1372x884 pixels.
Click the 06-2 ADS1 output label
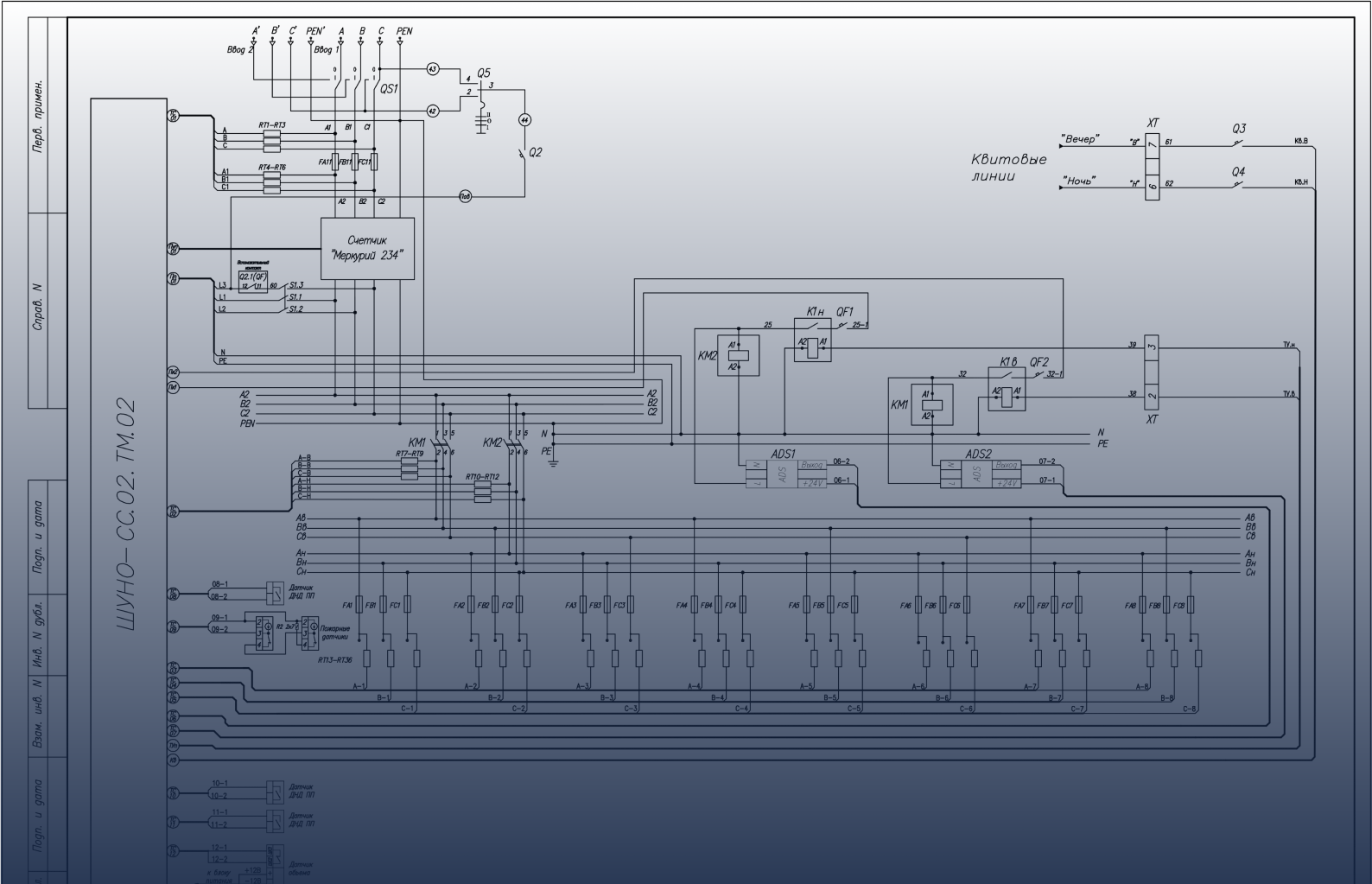[841, 461]
